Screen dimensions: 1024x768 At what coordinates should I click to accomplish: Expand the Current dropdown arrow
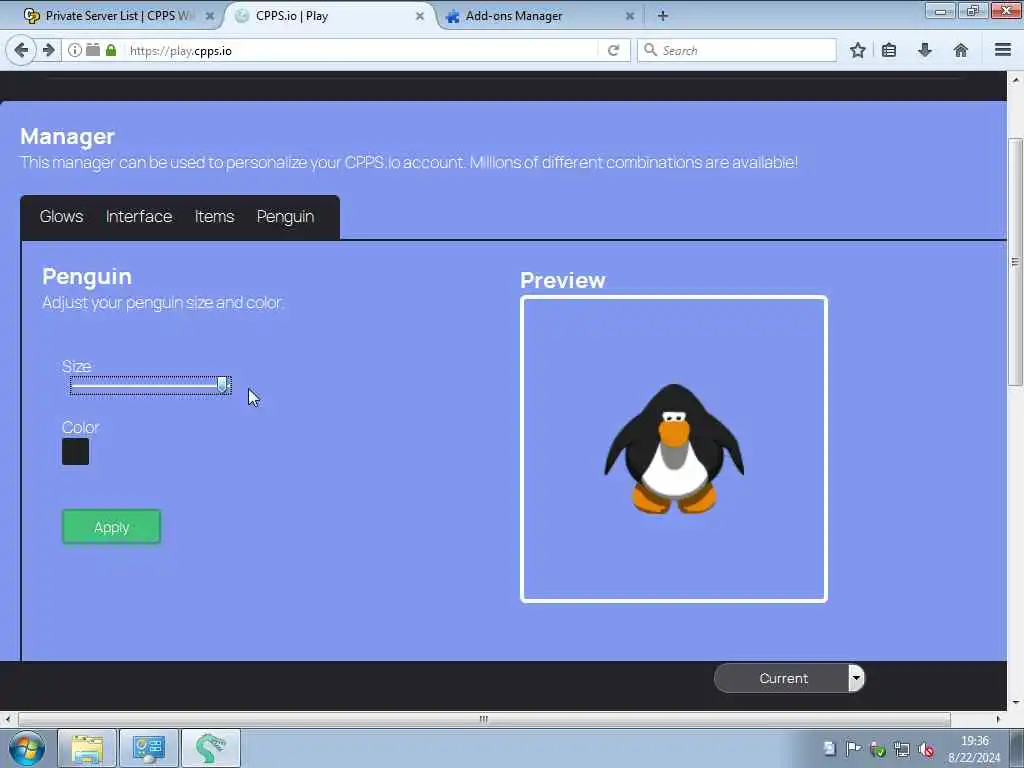point(856,678)
